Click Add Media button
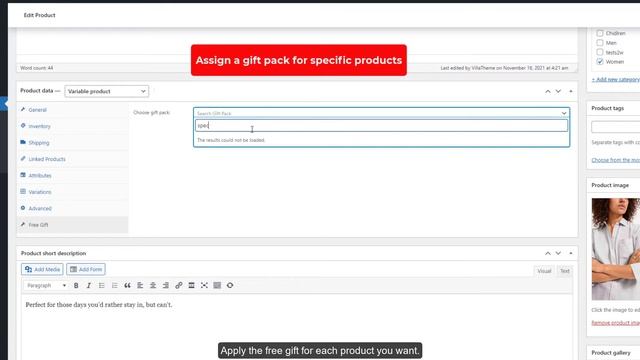 42,269
